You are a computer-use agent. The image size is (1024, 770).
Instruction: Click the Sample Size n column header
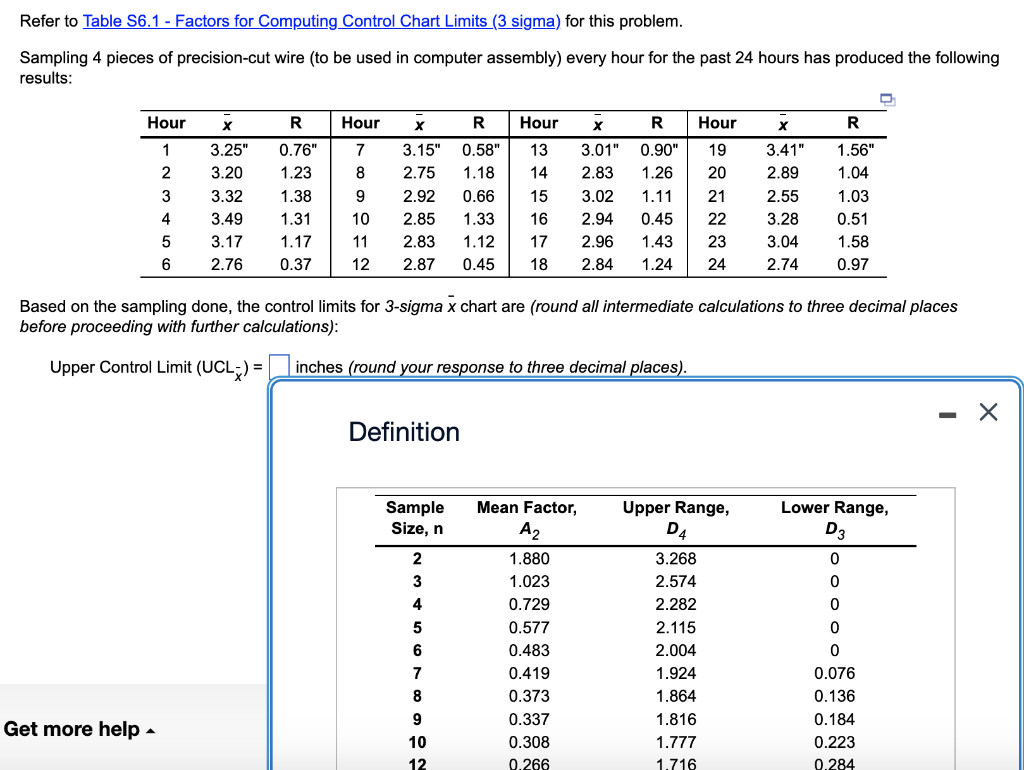(414, 516)
